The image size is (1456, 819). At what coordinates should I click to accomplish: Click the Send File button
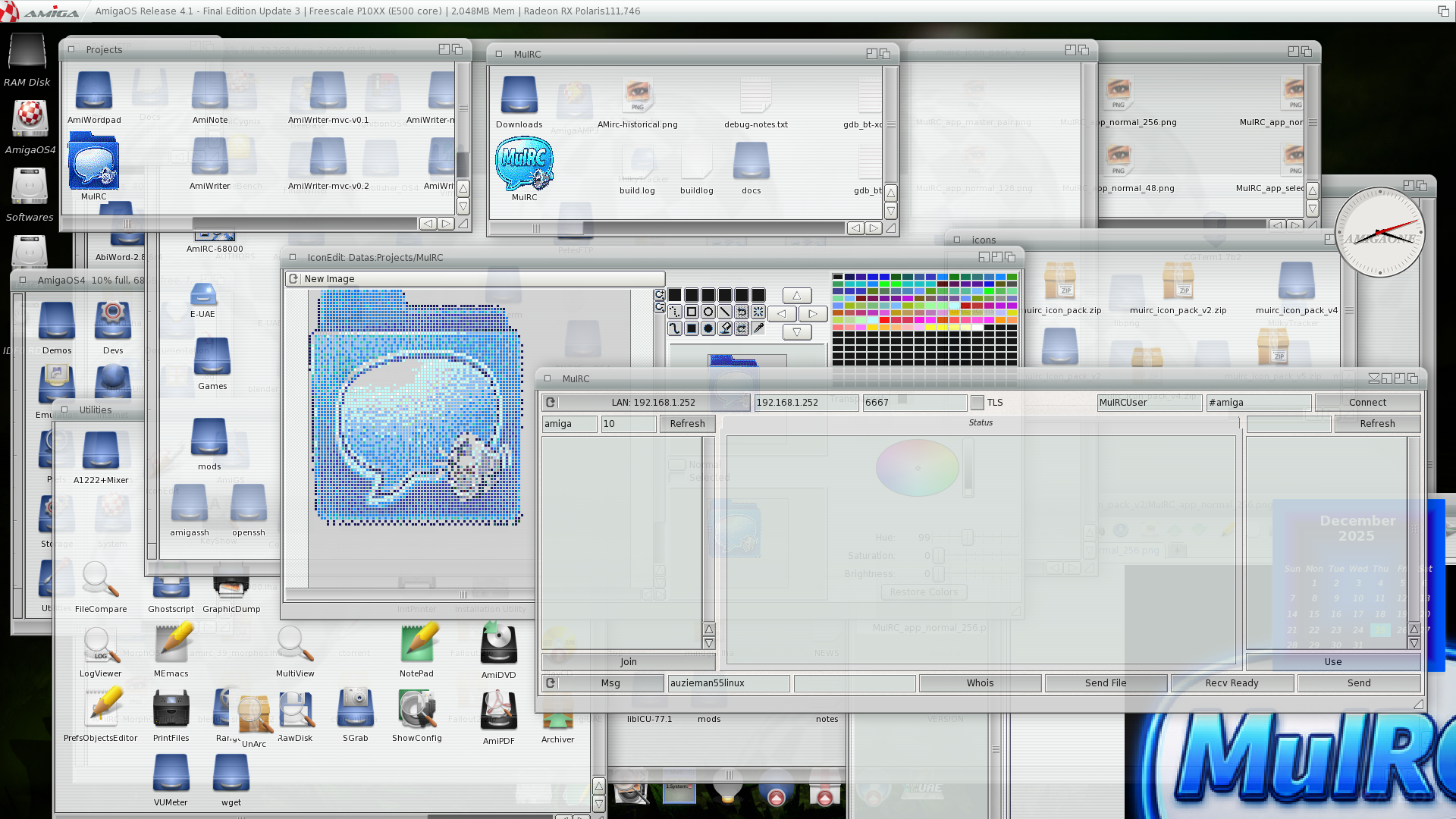tap(1106, 683)
